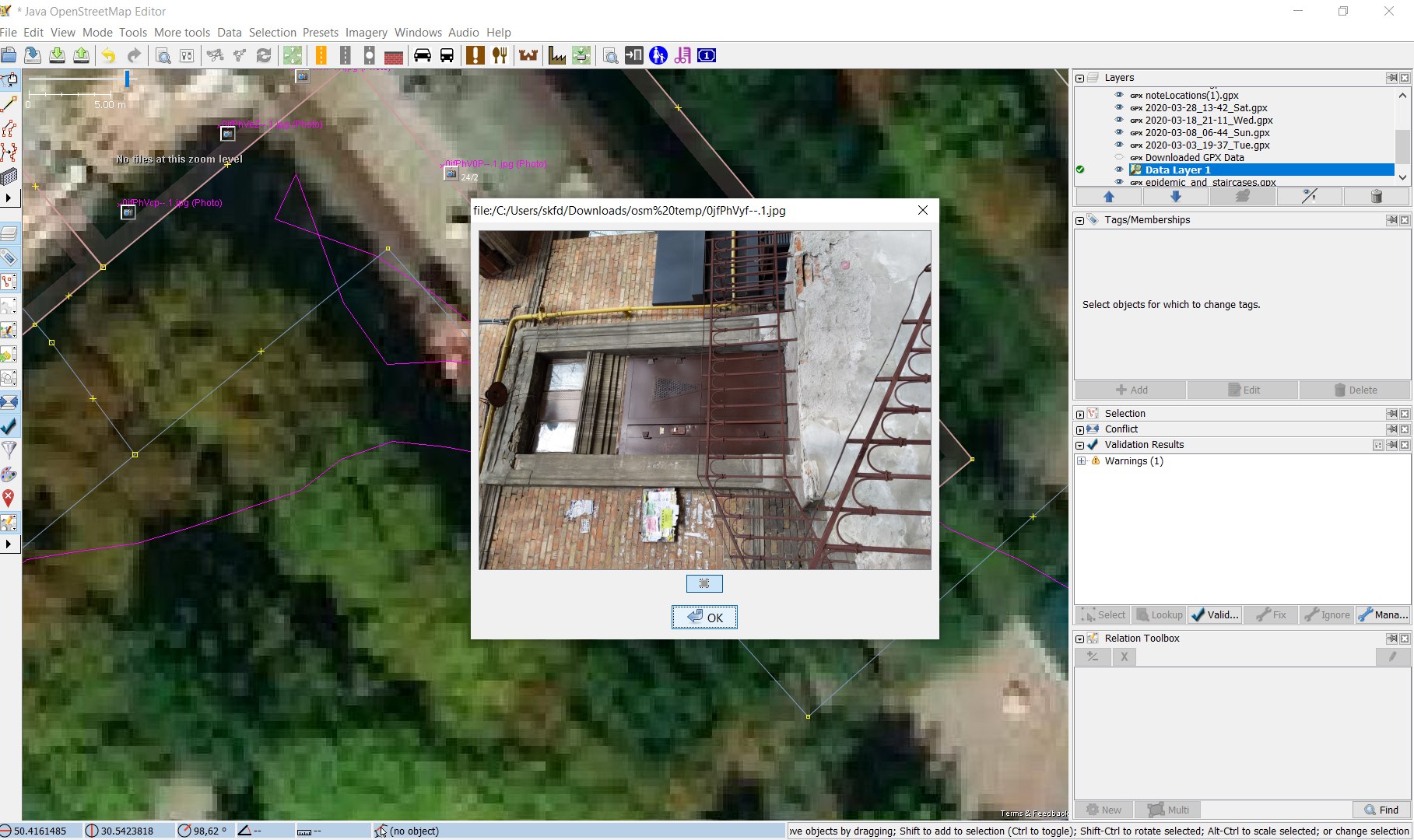Undo the last action

pos(109,55)
